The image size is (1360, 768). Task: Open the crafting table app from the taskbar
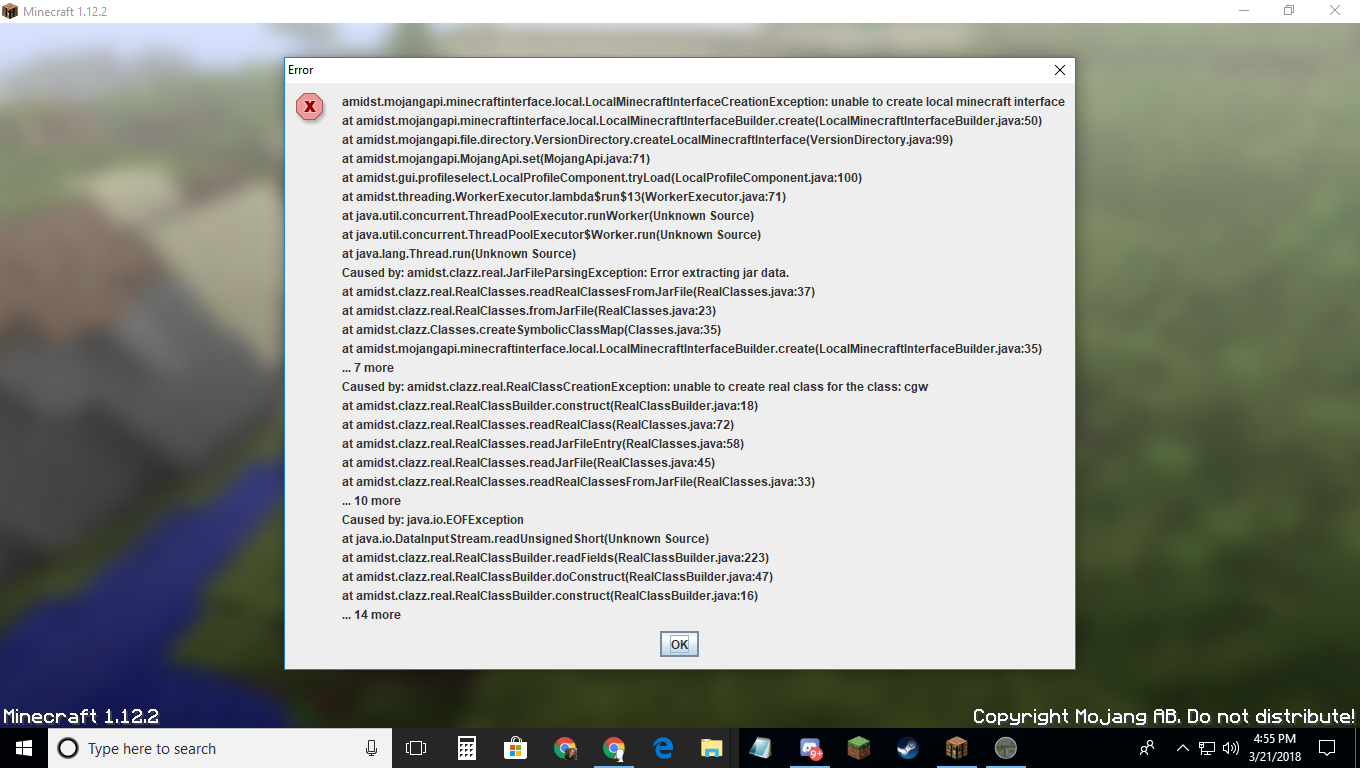(956, 747)
